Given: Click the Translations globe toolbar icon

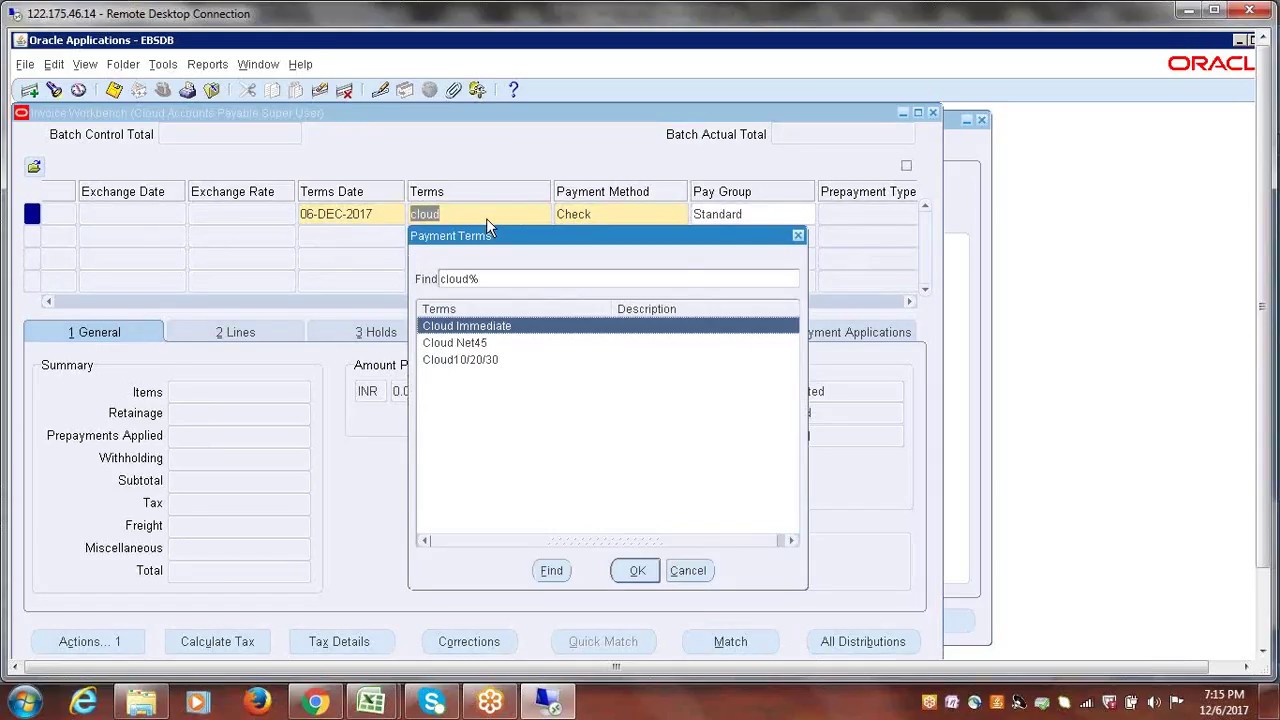Looking at the screenshot, I should [429, 90].
